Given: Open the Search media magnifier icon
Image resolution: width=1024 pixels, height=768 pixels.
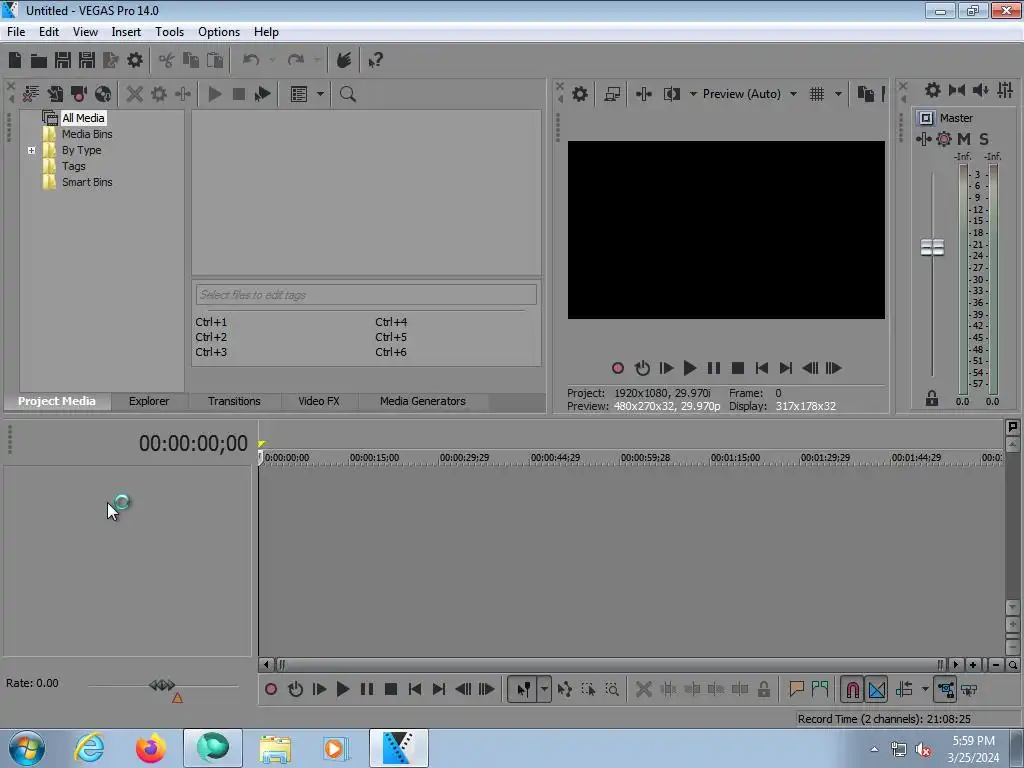Looking at the screenshot, I should coord(348,94).
